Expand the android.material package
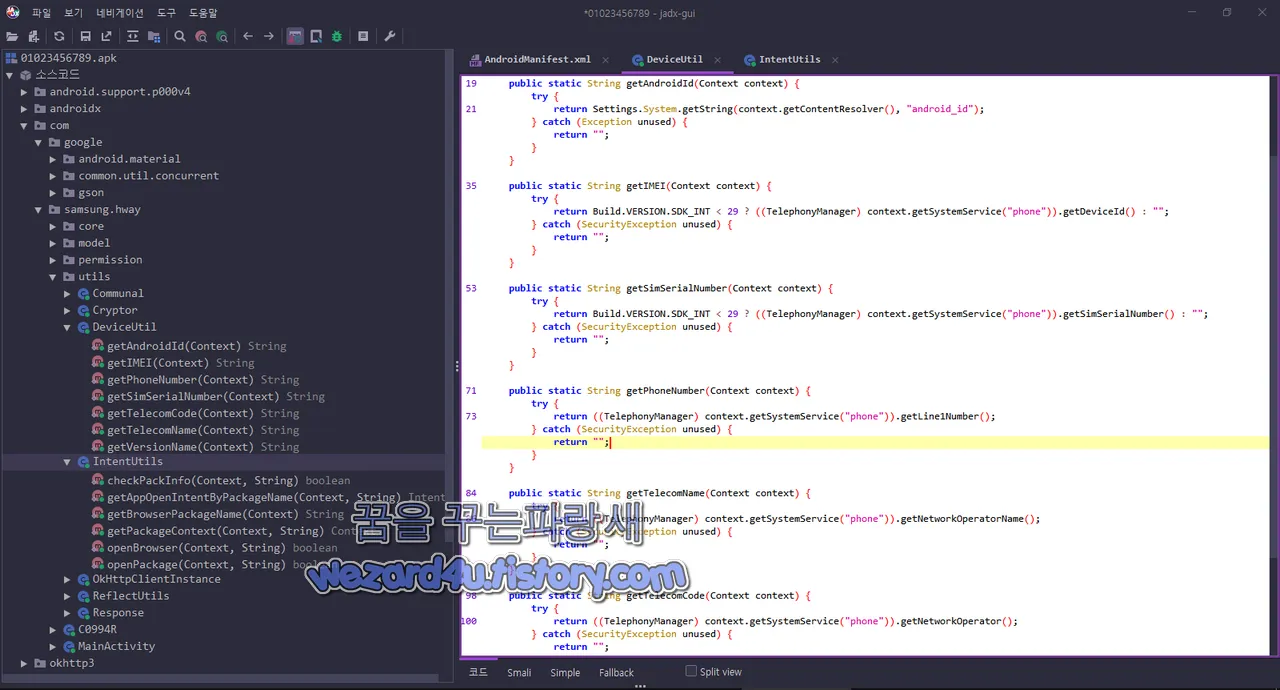The width and height of the screenshot is (1280, 690). pyautogui.click(x=54, y=159)
